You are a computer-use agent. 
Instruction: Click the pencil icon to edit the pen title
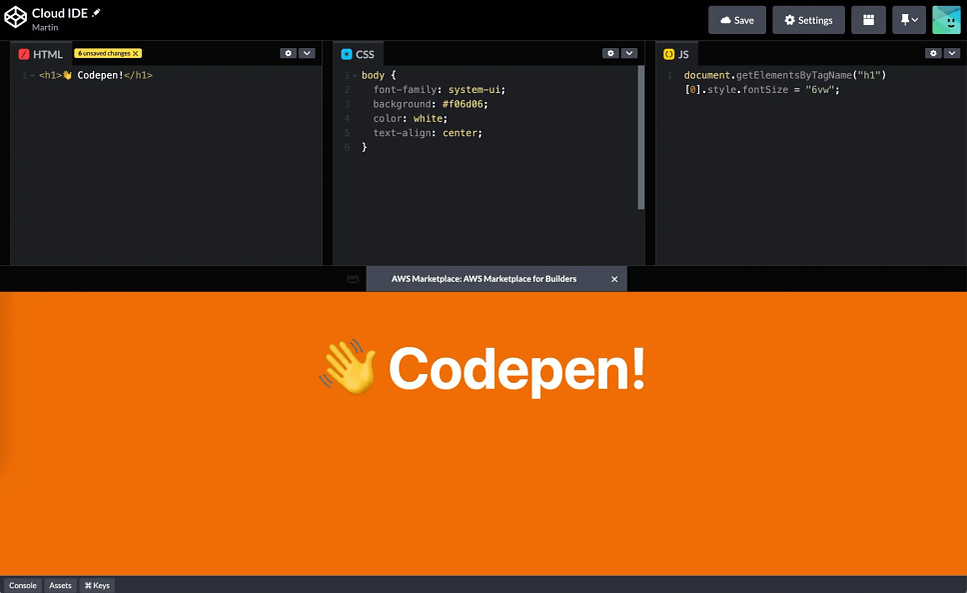pos(97,11)
